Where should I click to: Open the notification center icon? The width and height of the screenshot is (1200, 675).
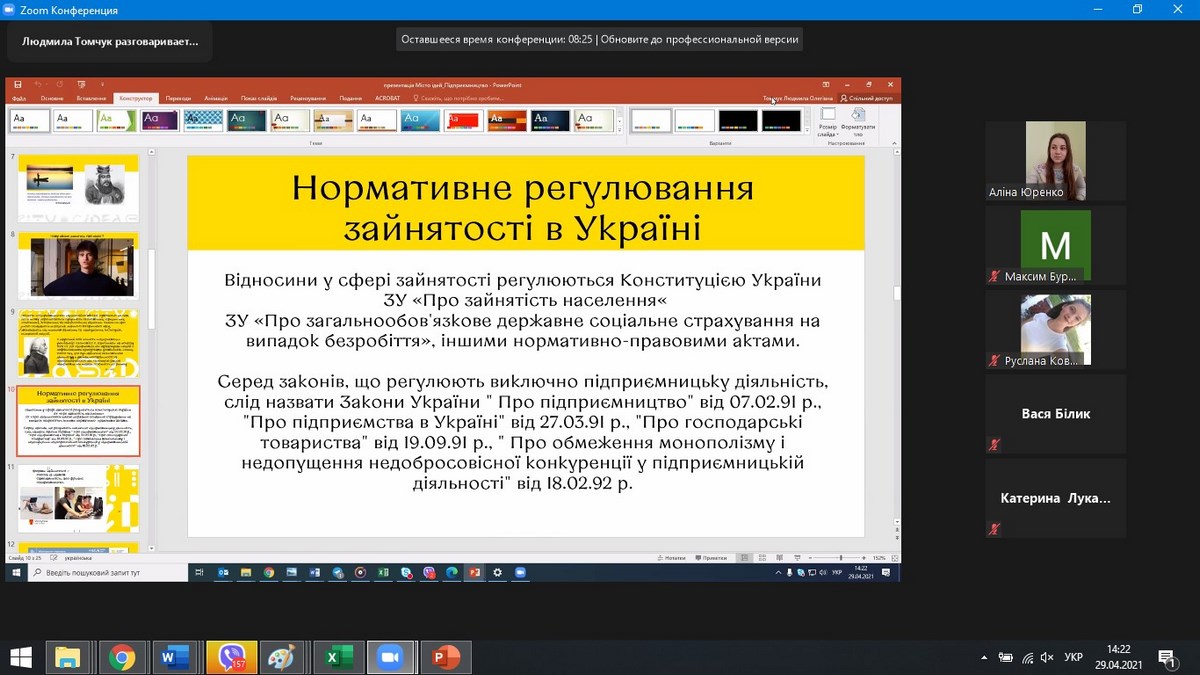(1166, 657)
